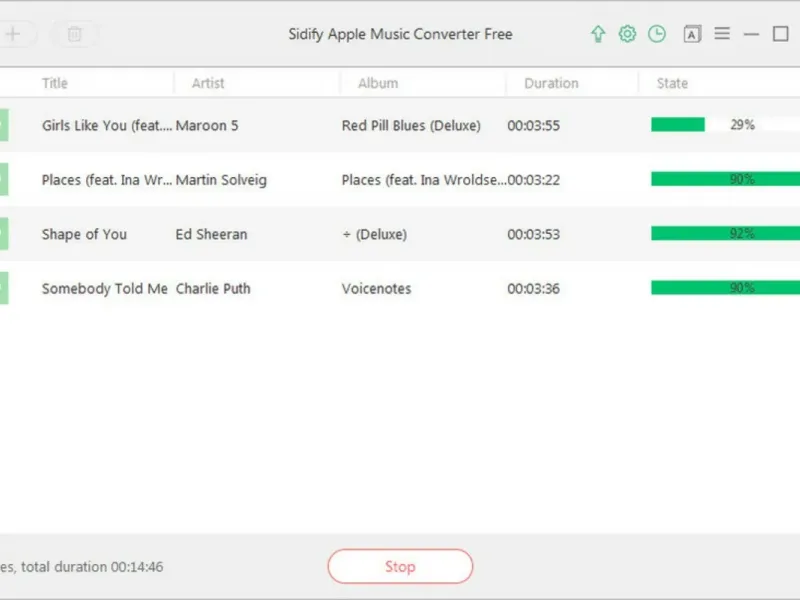
Task: Click the upgrade arrow icon
Action: click(x=598, y=34)
